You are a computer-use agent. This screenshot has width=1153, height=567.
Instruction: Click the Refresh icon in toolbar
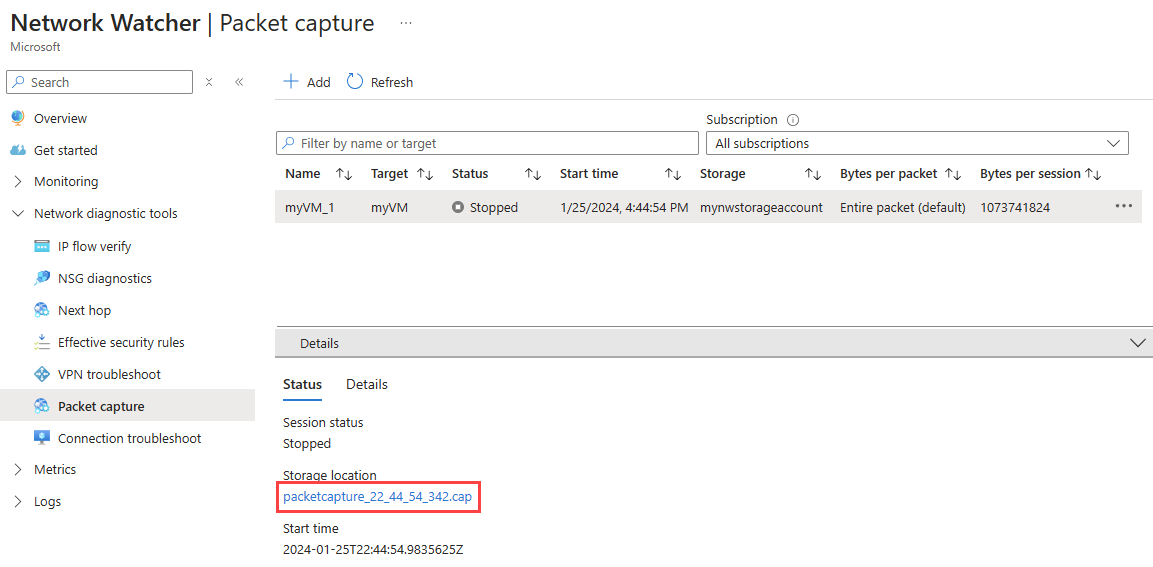355,82
